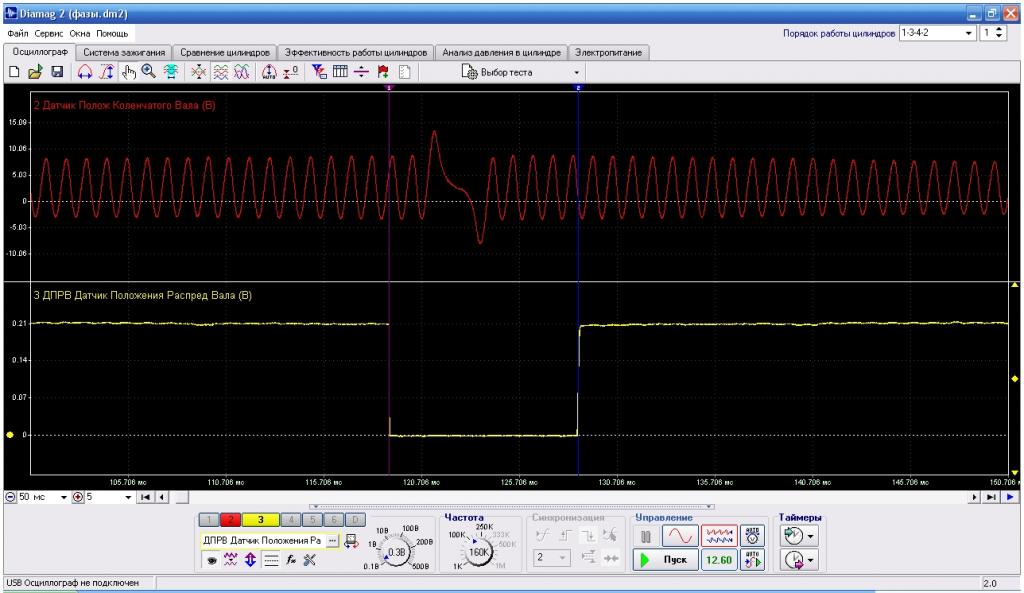This screenshot has width=1024, height=593.
Task: Toggle the zero line display icon
Action: pos(271,560)
